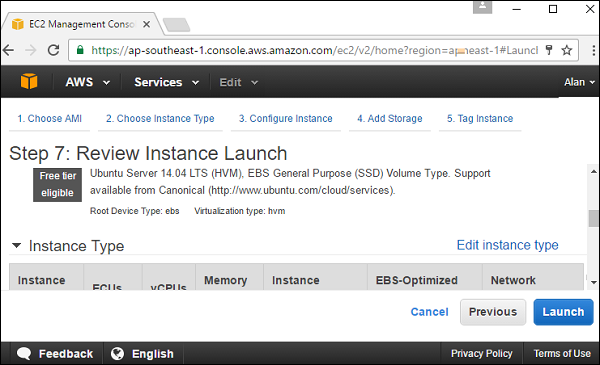Click the saved password key icon
This screenshot has height=365, width=600.
549,50
